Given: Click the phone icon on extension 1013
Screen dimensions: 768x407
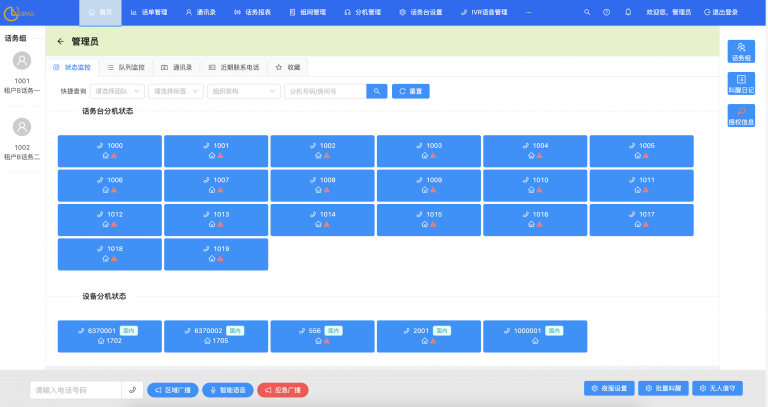Looking at the screenshot, I should (x=206, y=214).
